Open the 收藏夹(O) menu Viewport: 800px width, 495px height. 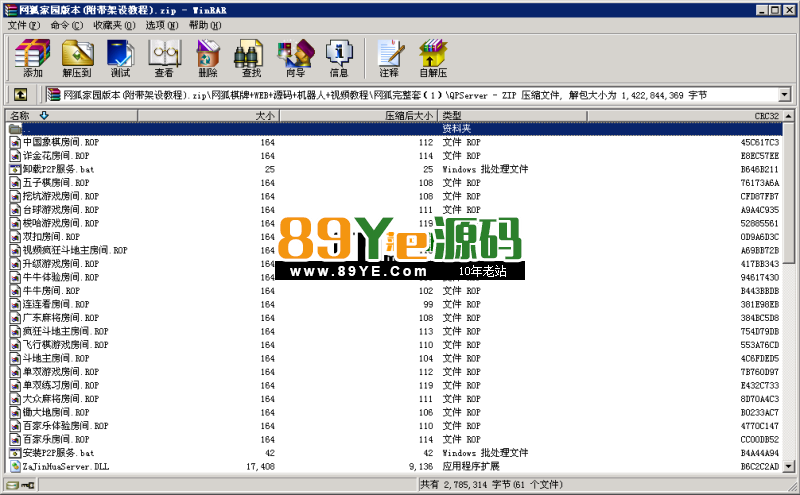point(114,25)
